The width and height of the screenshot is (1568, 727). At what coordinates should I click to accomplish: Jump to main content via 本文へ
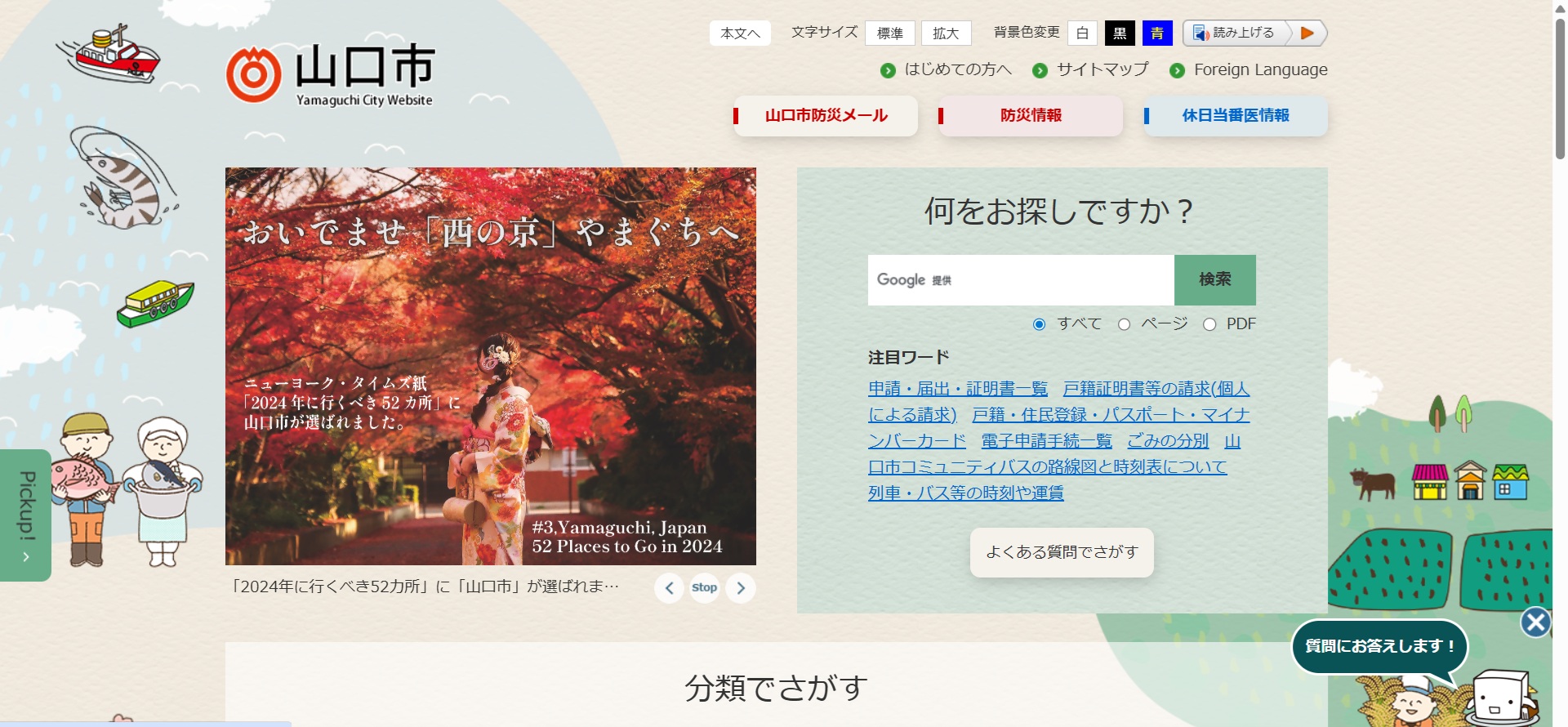740,33
